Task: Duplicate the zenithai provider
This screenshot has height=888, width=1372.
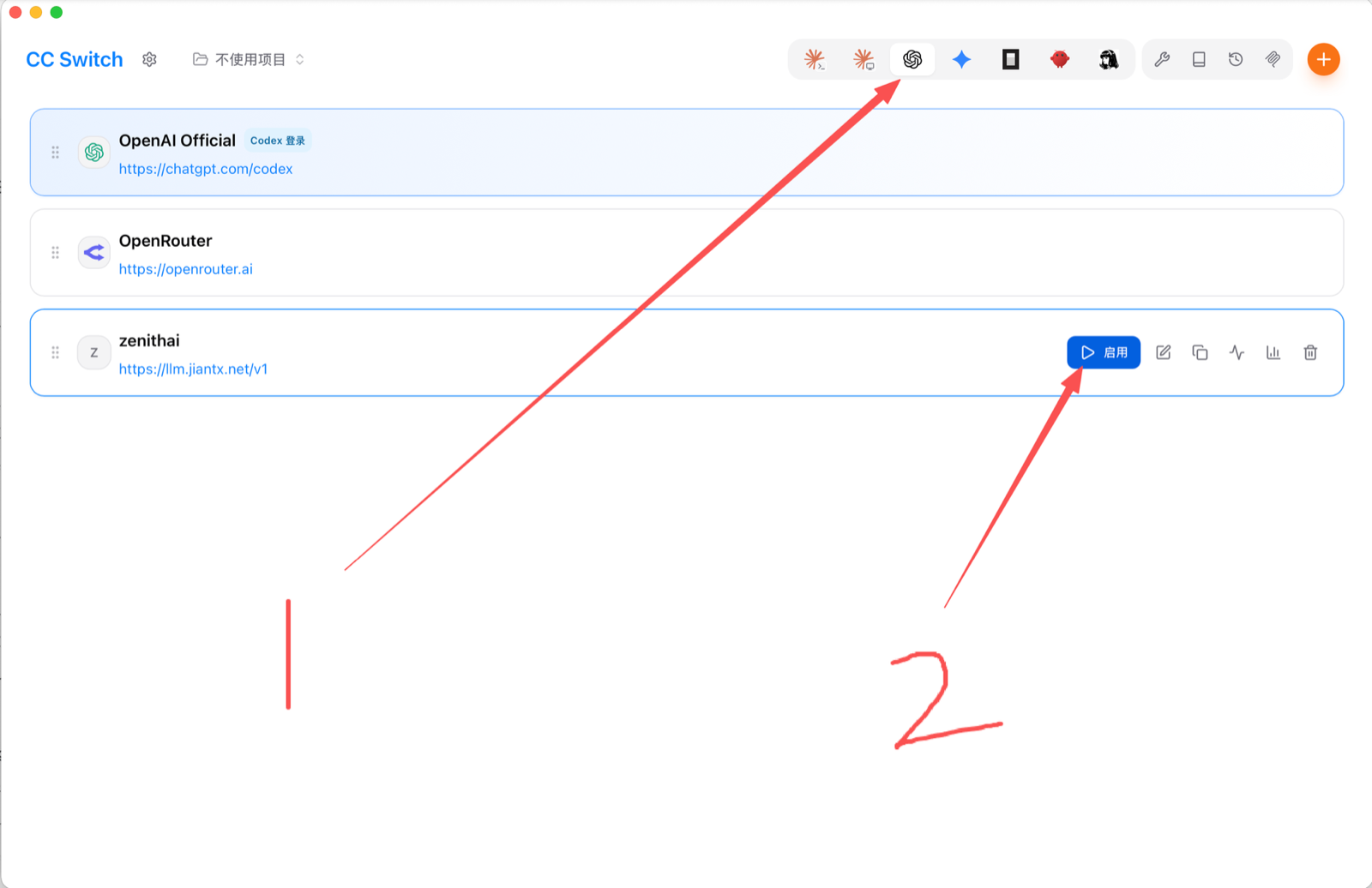Action: tap(1200, 352)
